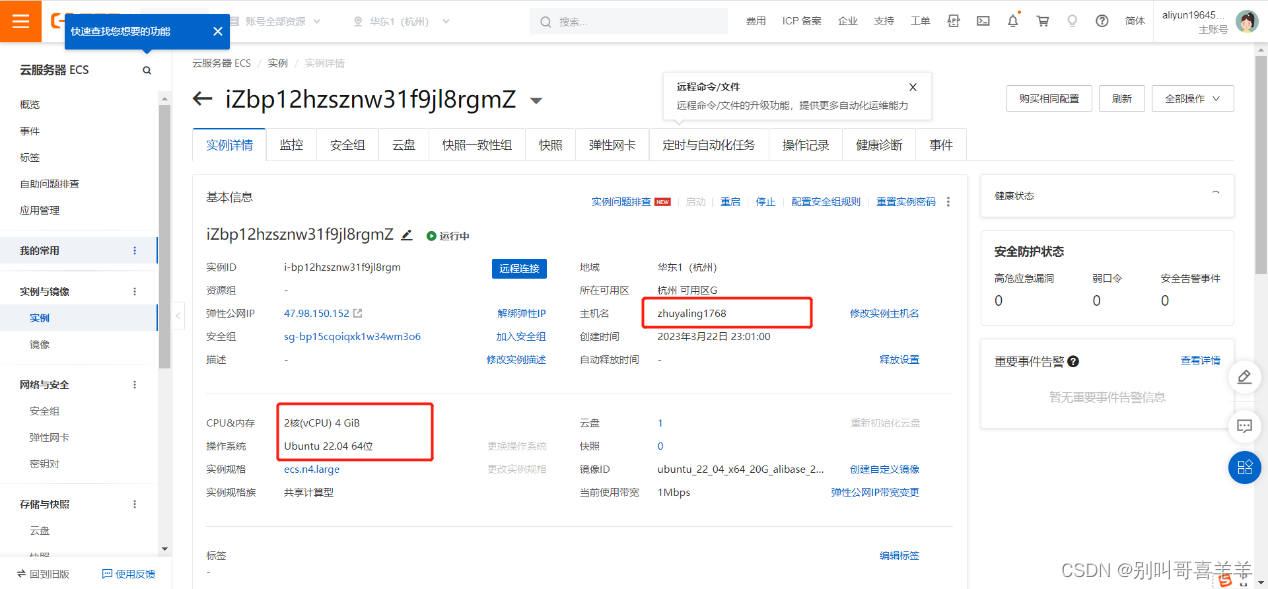
Task: Click 创建自定义镜像 link
Action: coord(885,469)
